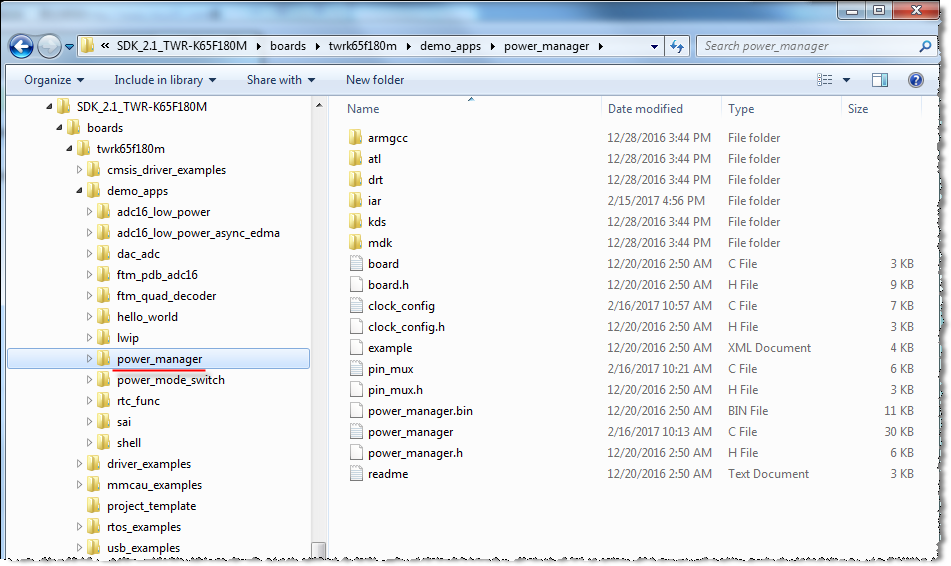Select the power_manager.h file icon

click(356, 453)
